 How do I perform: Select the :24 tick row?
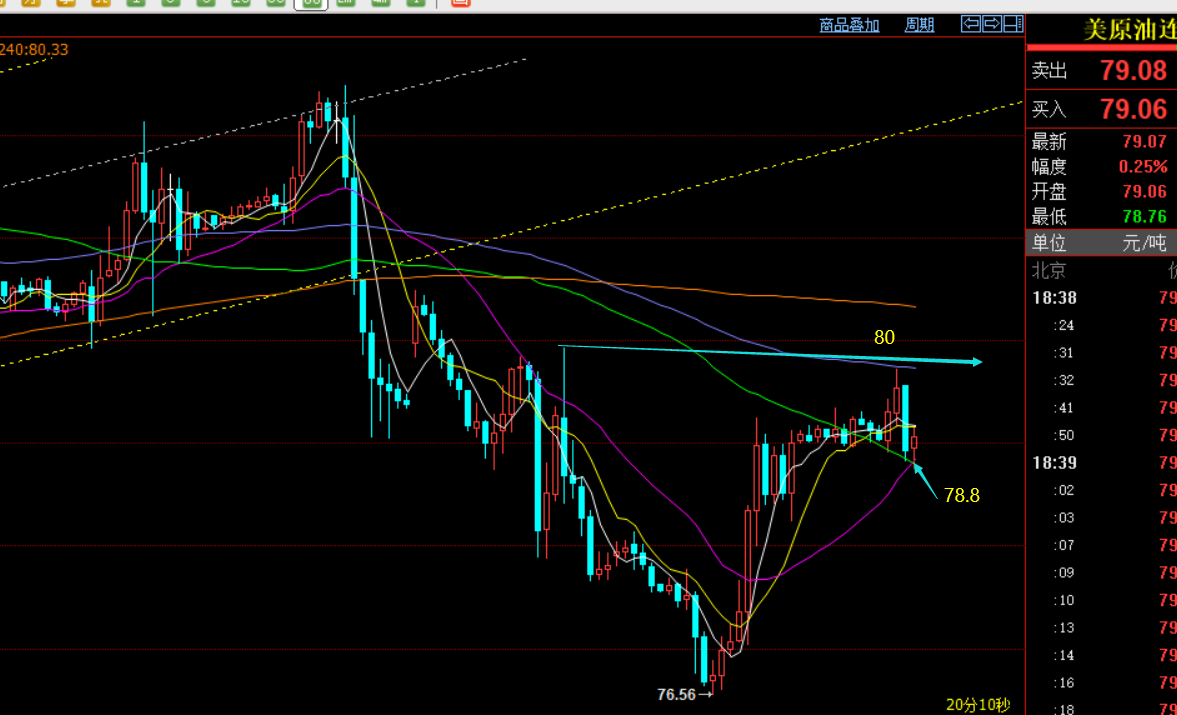tap(1101, 326)
